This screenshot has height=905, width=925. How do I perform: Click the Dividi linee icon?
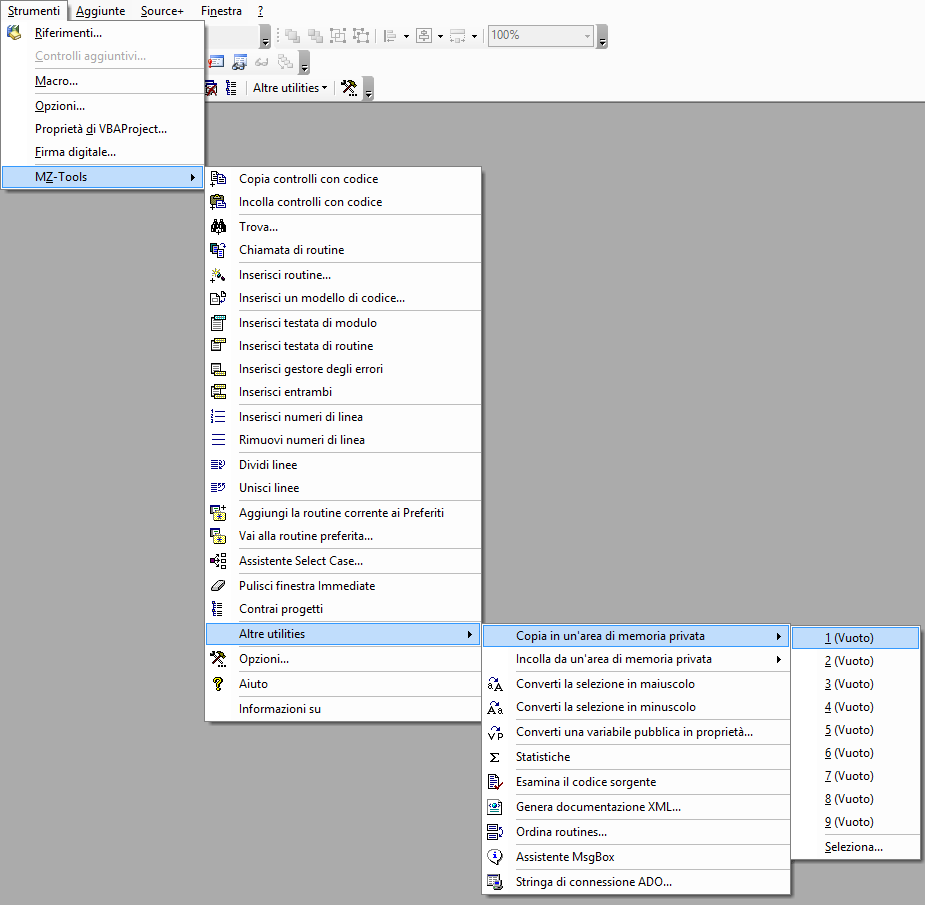click(x=218, y=465)
